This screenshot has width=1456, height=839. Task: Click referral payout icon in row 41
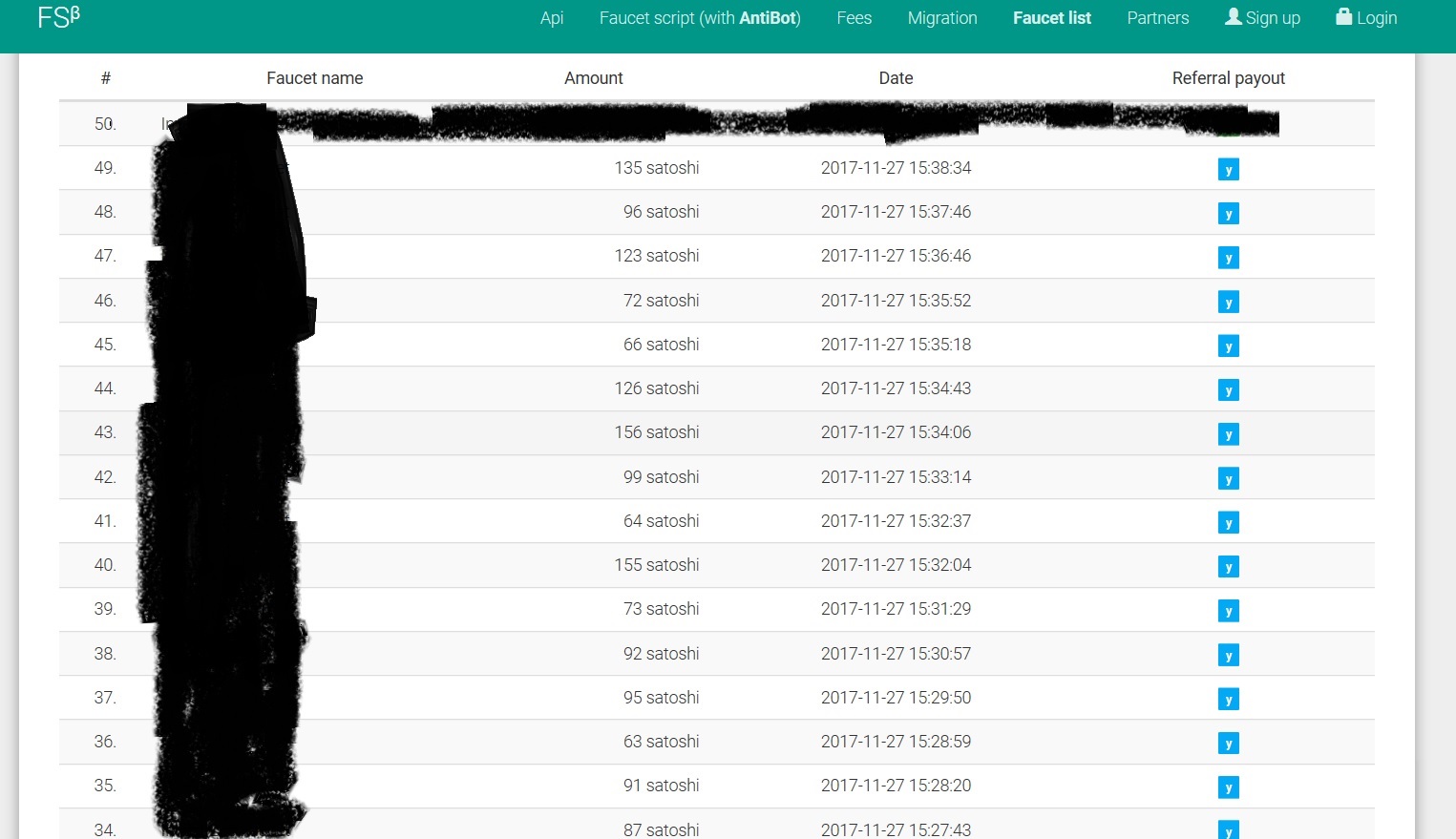(1229, 523)
